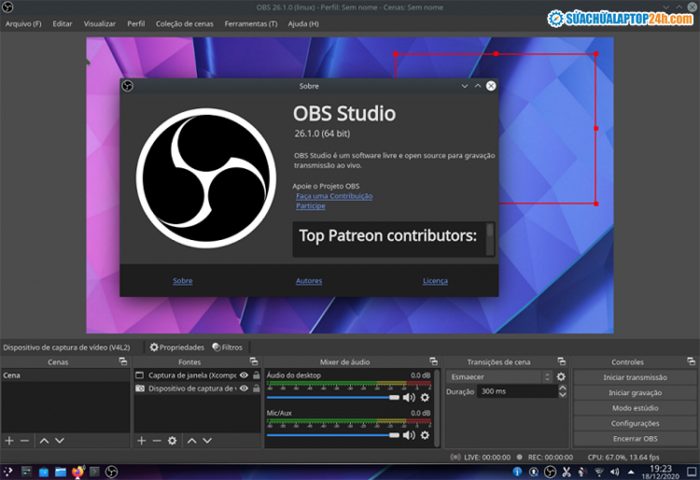
Task: Open the Faça uma Contribuição link
Action: (334, 196)
